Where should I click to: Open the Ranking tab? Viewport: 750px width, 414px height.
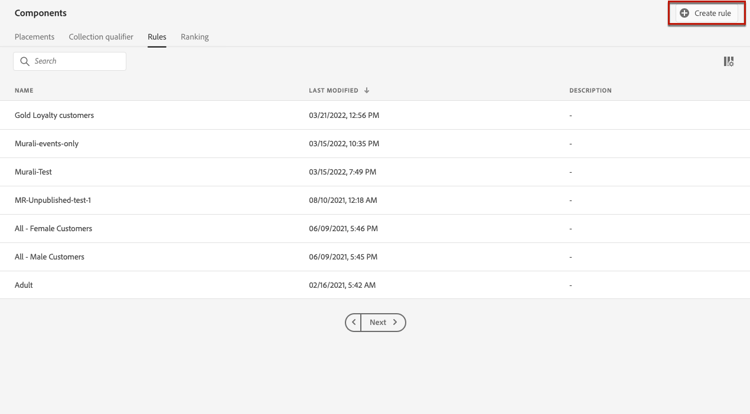click(x=195, y=37)
